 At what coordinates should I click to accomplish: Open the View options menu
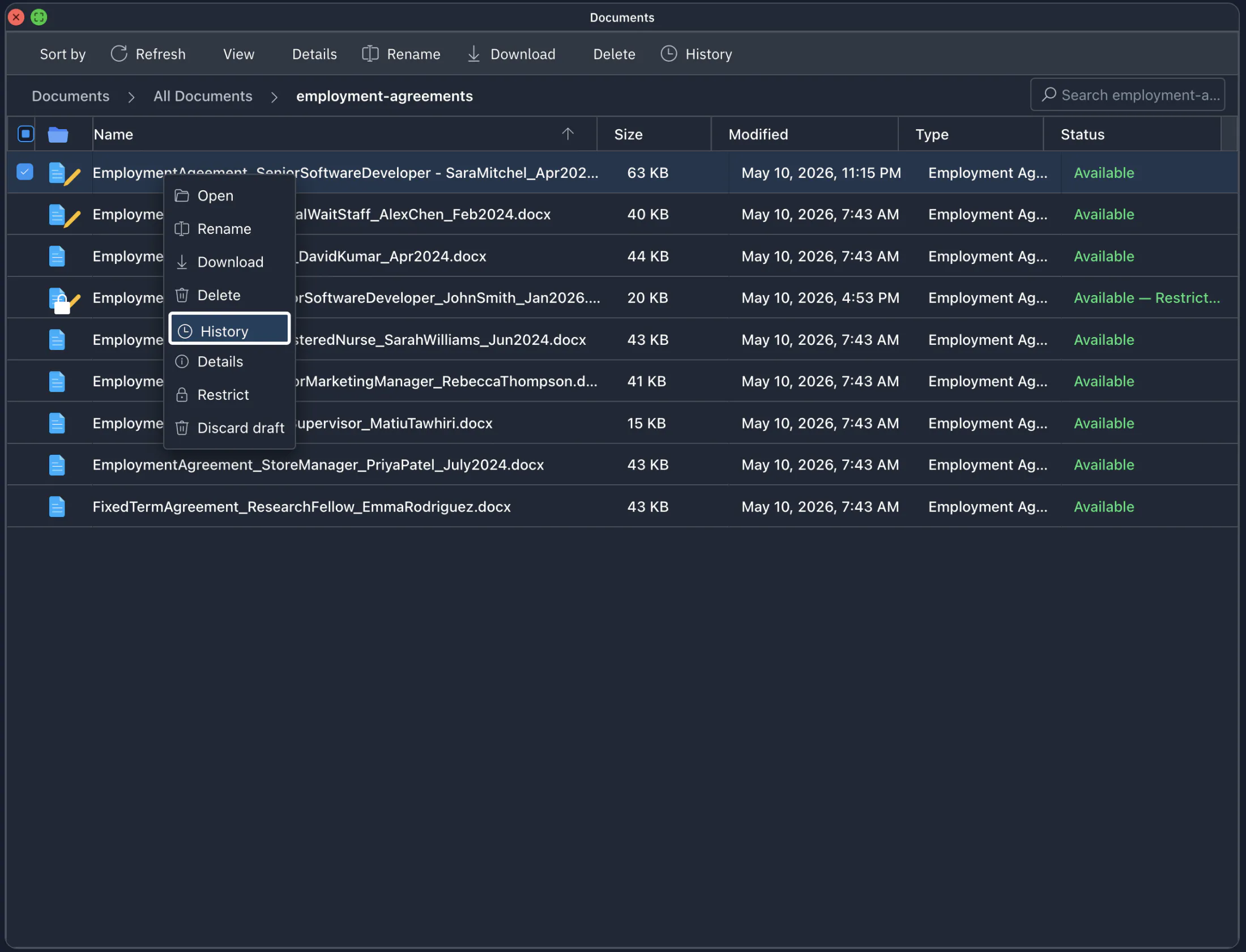(238, 54)
